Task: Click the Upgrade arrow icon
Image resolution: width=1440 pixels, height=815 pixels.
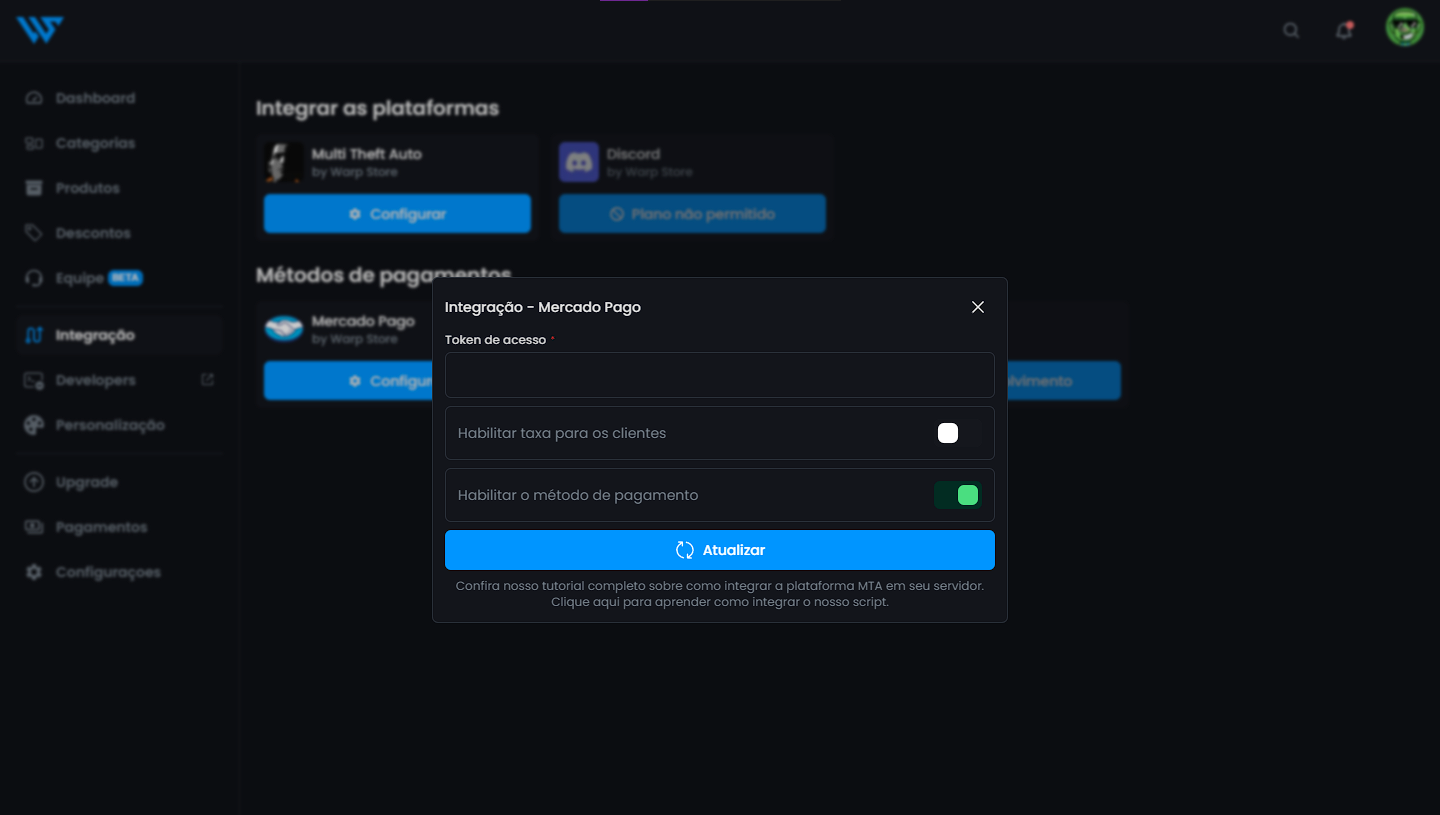Action: [34, 482]
